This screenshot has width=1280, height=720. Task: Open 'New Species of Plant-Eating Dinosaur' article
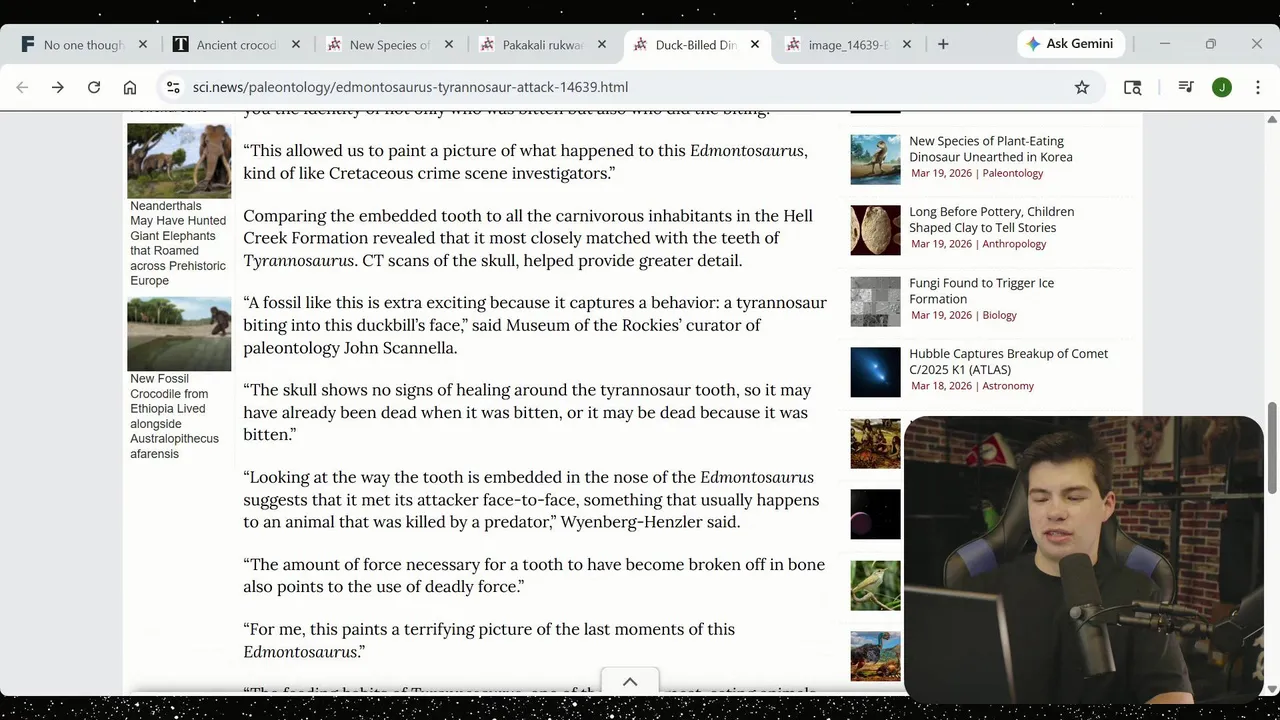pyautogui.click(x=990, y=149)
